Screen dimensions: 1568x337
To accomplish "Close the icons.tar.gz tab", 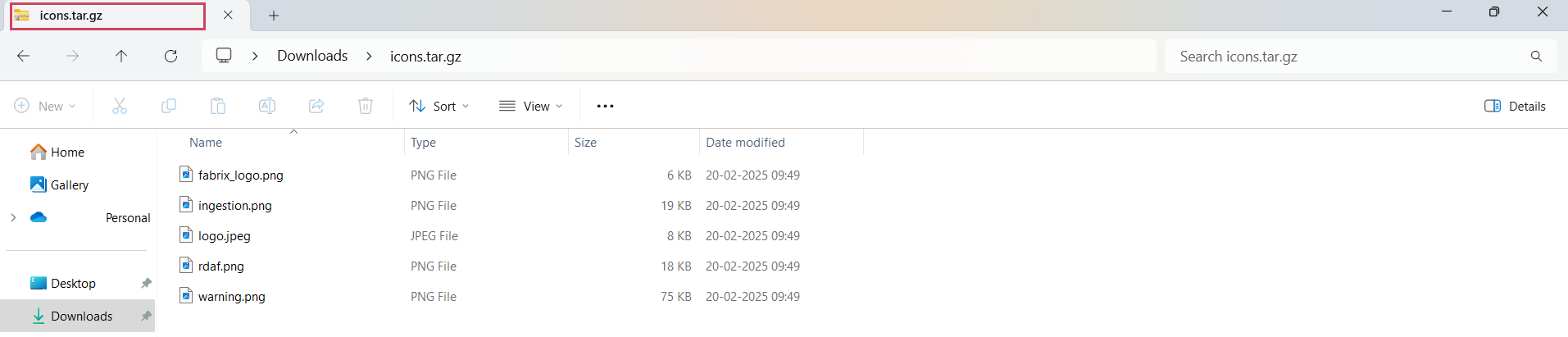I will pyautogui.click(x=228, y=16).
